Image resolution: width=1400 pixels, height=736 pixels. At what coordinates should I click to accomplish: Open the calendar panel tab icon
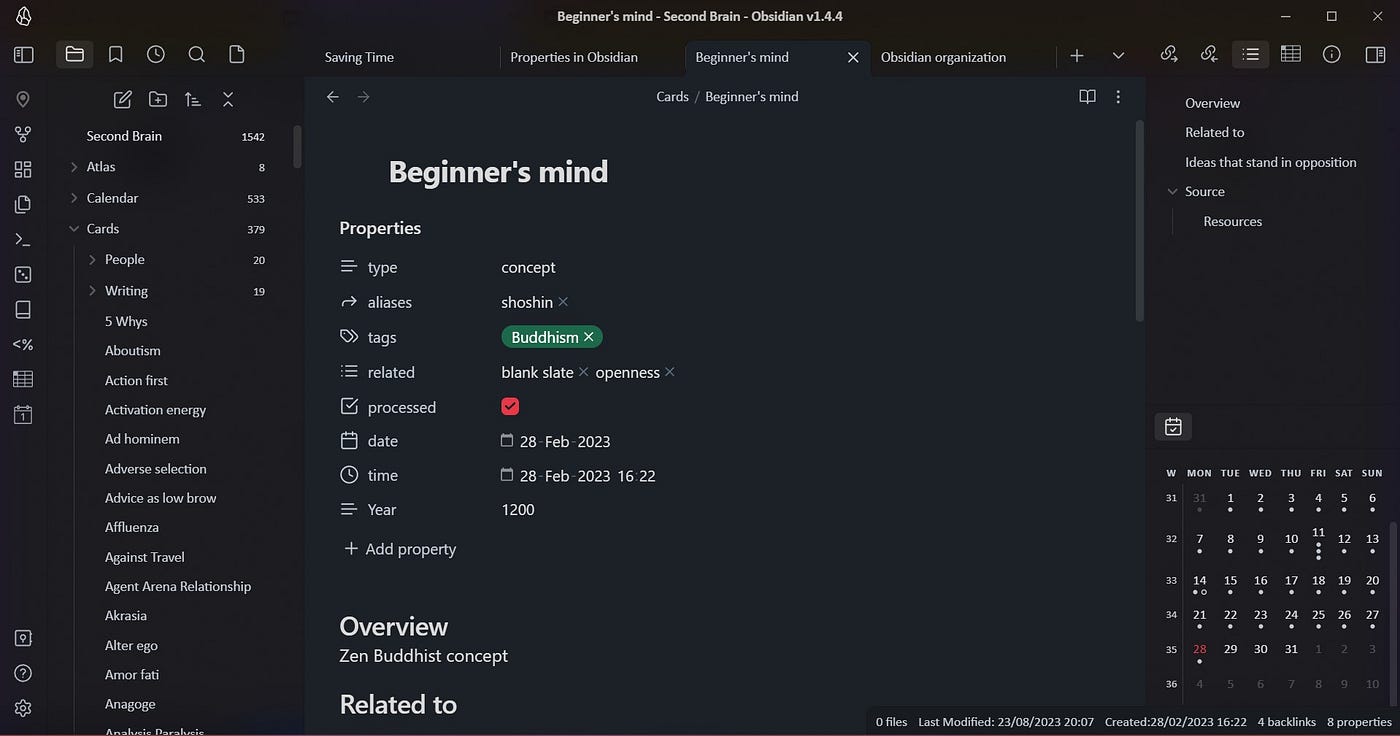pos(1173,427)
